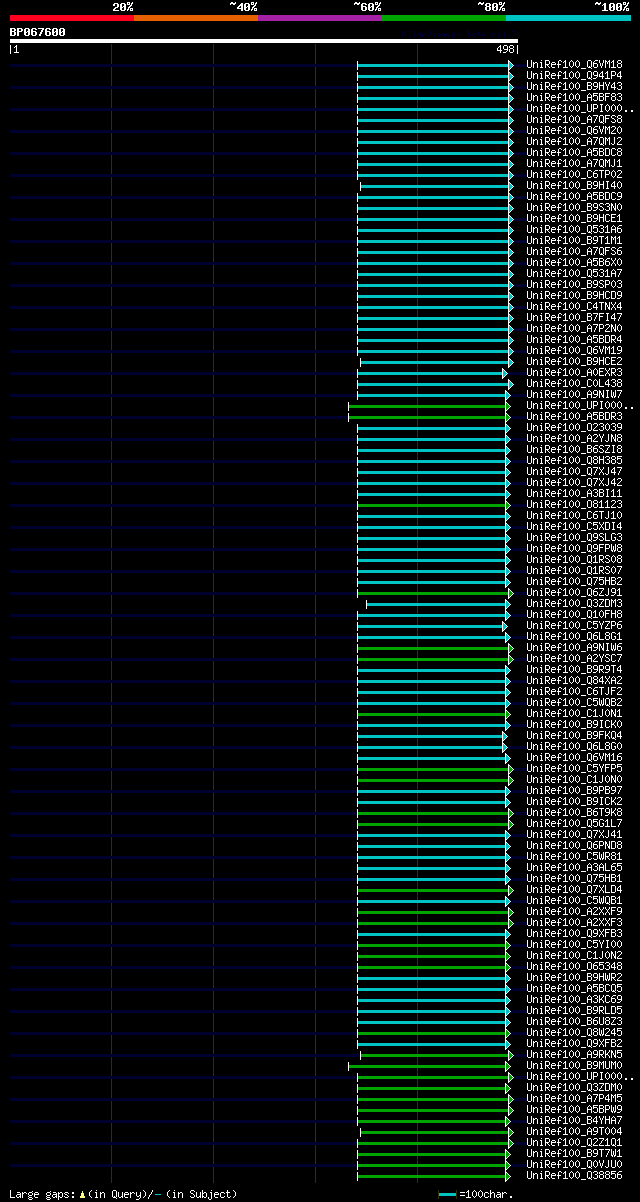Click the UniRef100_C5YFP5 label
The image size is (640, 1202).
[574, 768]
